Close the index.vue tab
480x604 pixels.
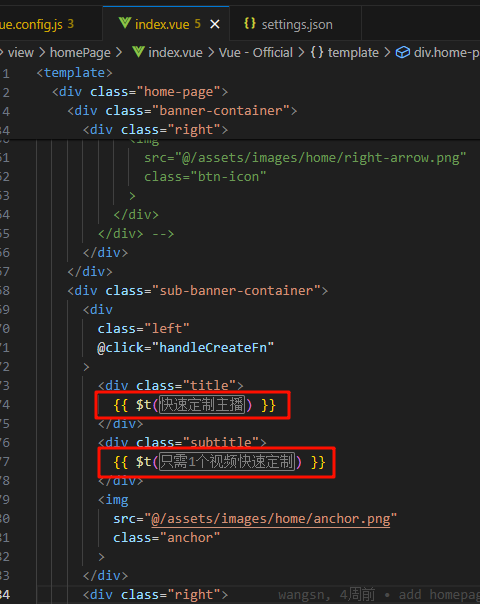pyautogui.click(x=215, y=25)
